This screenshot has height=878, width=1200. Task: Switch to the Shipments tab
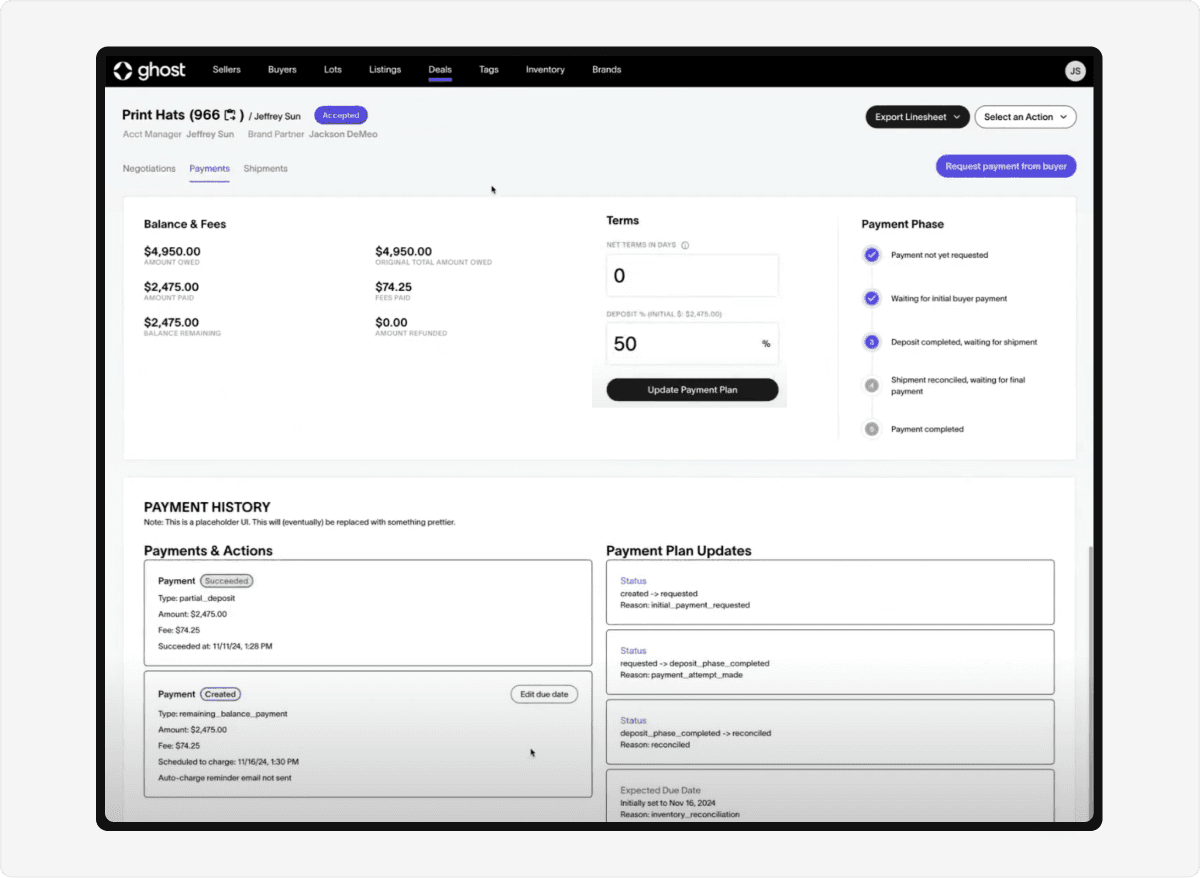coord(265,169)
